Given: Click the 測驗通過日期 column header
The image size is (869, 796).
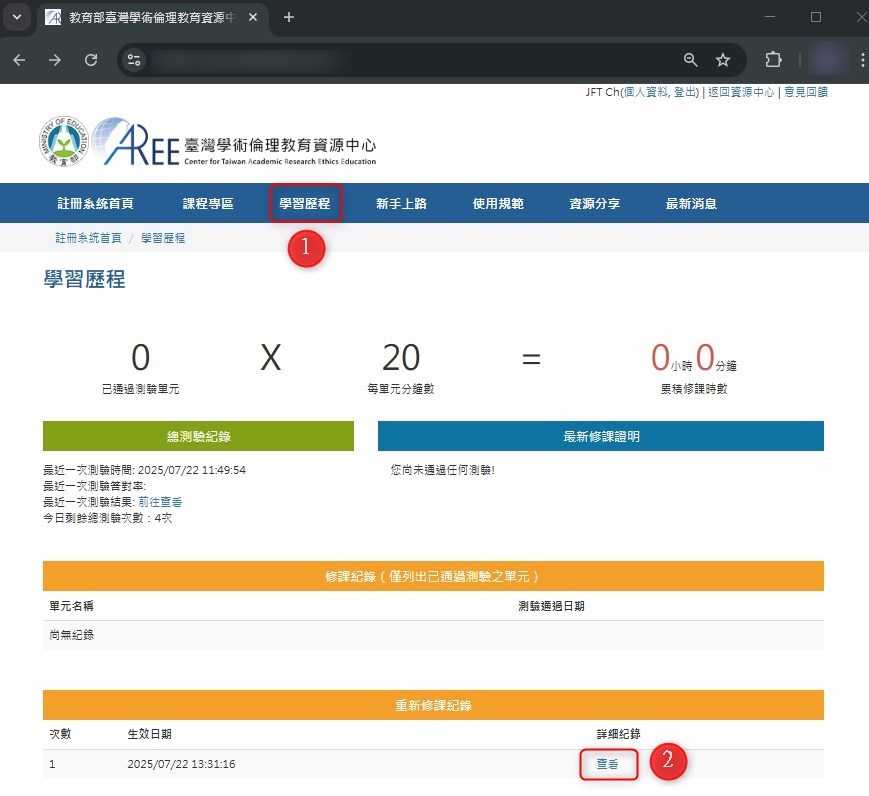Looking at the screenshot, I should (551, 606).
